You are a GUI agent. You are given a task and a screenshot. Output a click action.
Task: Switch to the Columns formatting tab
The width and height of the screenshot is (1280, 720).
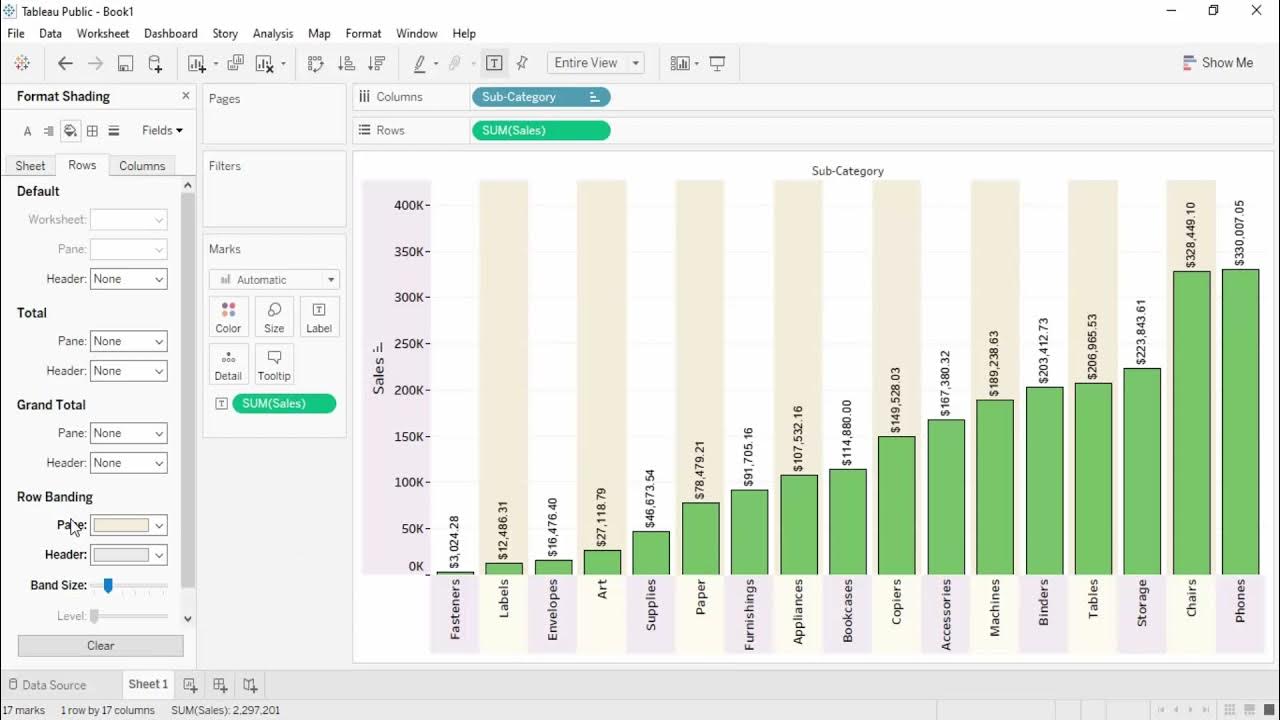point(142,166)
